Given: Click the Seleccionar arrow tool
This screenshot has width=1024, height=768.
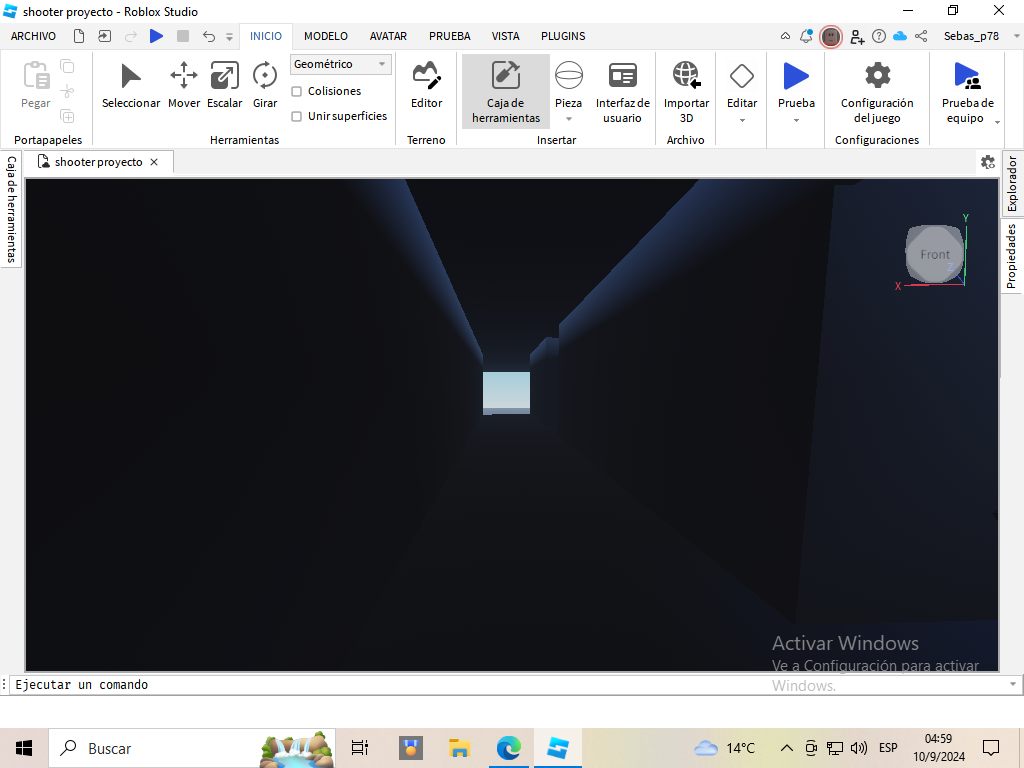Looking at the screenshot, I should pyautogui.click(x=131, y=86).
